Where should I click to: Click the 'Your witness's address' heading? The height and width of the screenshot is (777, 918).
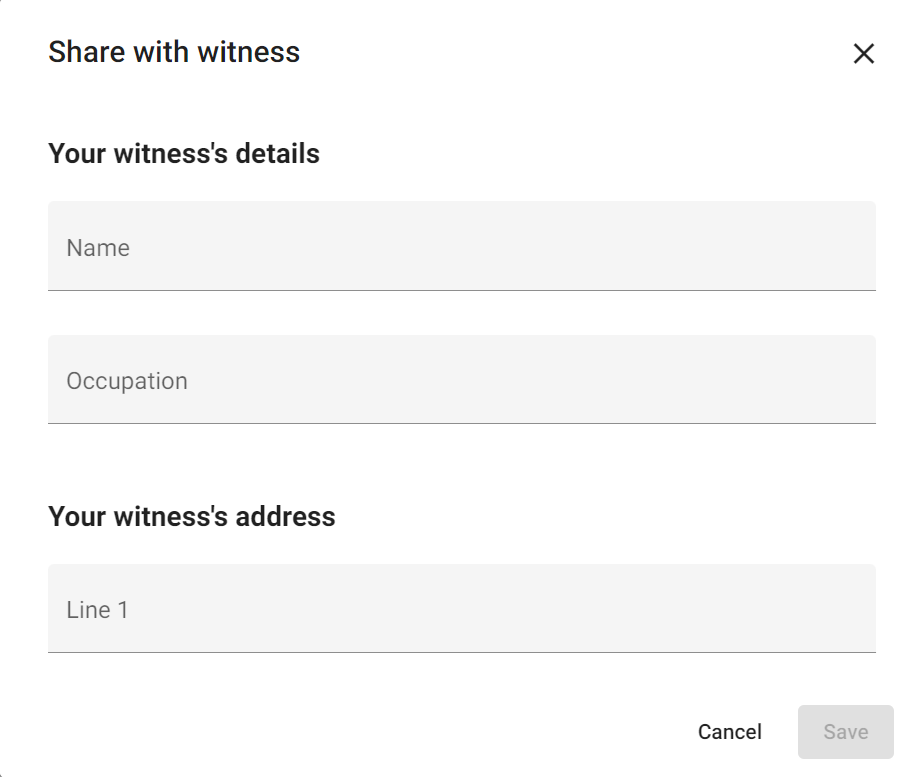tap(192, 517)
